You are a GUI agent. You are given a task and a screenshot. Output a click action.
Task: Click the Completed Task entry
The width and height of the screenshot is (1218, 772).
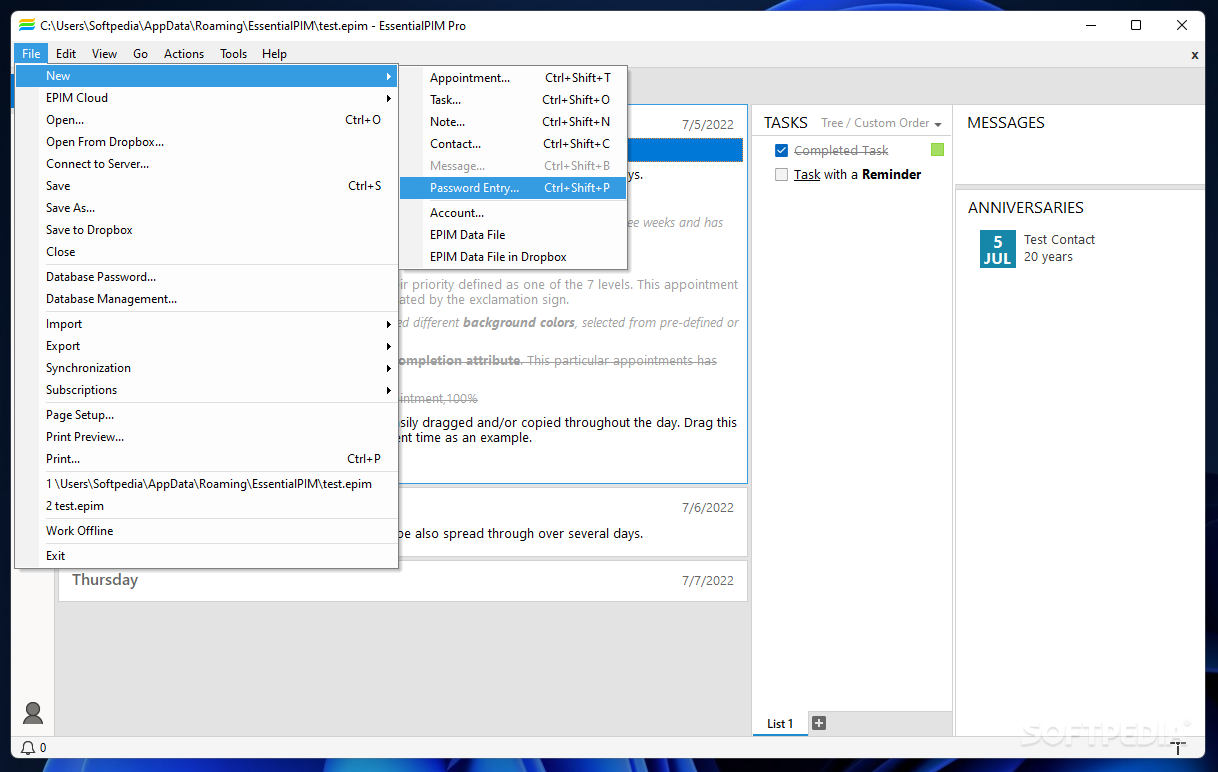point(841,150)
